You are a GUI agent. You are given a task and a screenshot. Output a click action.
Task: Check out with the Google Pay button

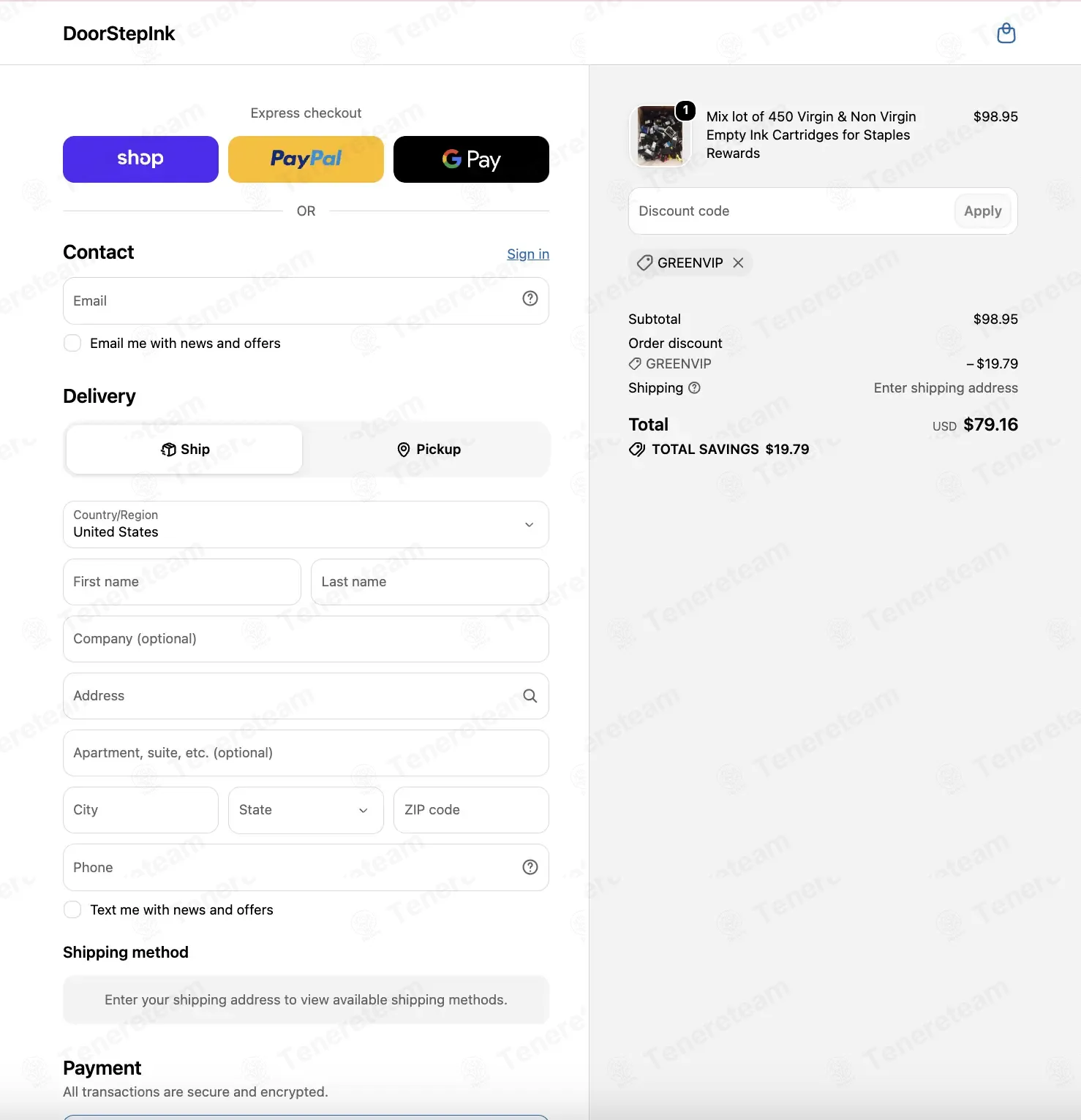[x=471, y=159]
